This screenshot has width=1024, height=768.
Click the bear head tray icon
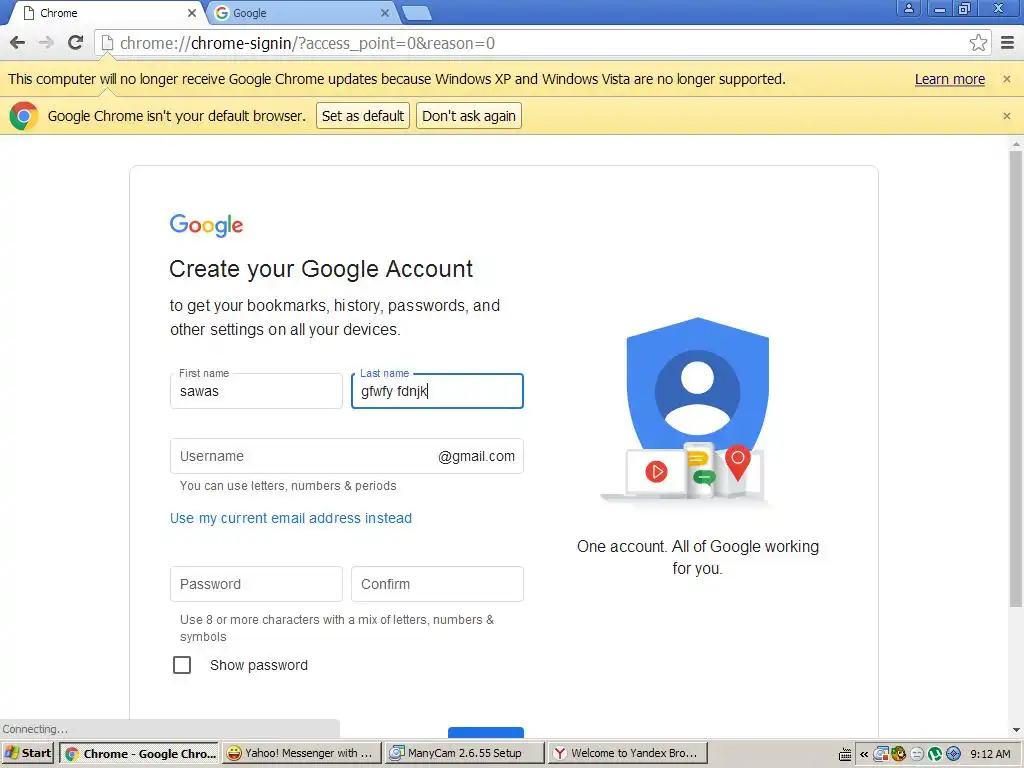point(899,754)
